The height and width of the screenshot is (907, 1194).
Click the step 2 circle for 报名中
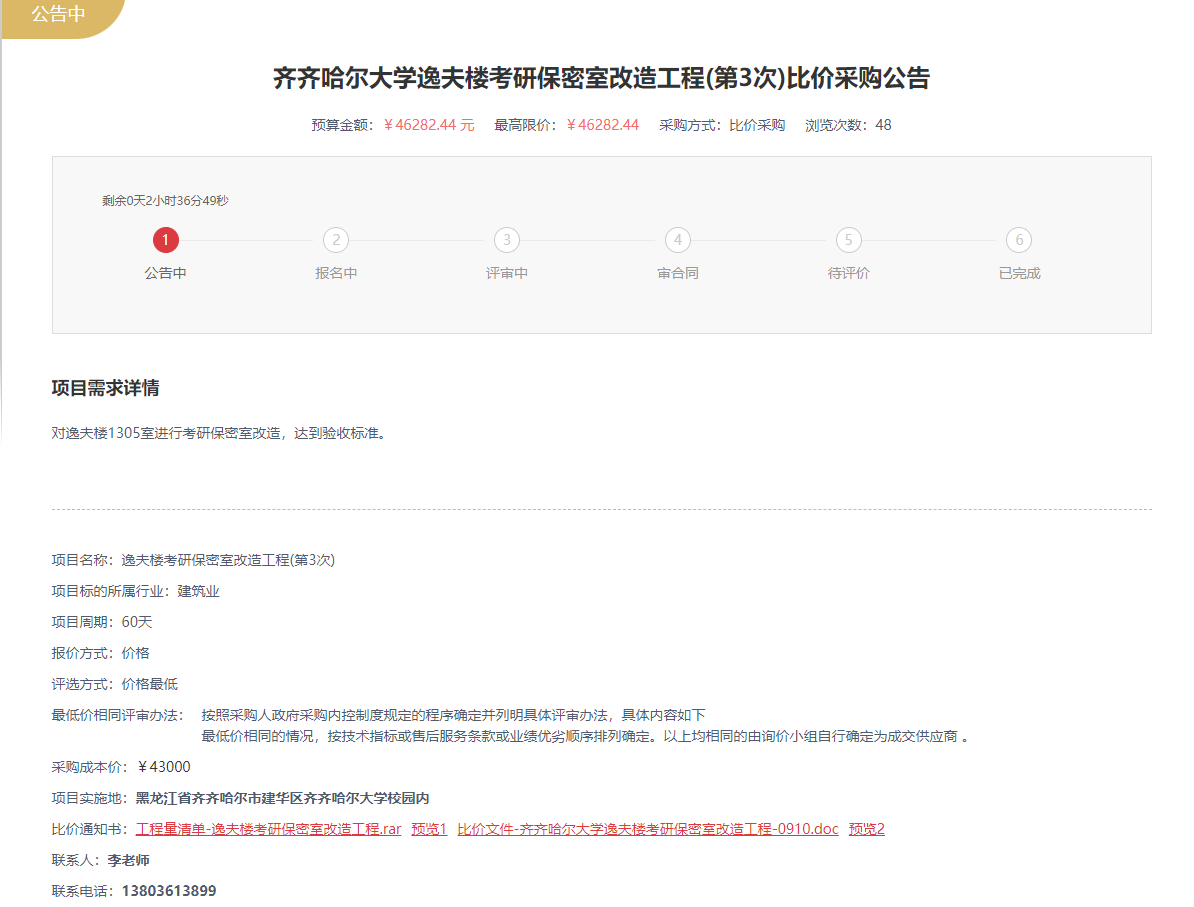336,240
